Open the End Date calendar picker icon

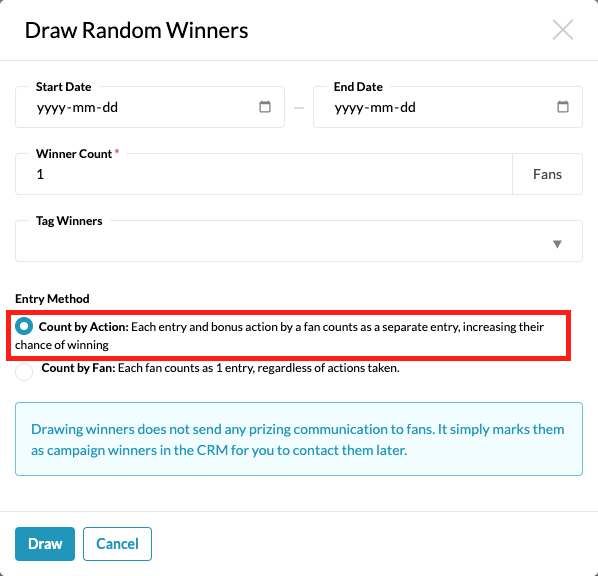tap(563, 107)
